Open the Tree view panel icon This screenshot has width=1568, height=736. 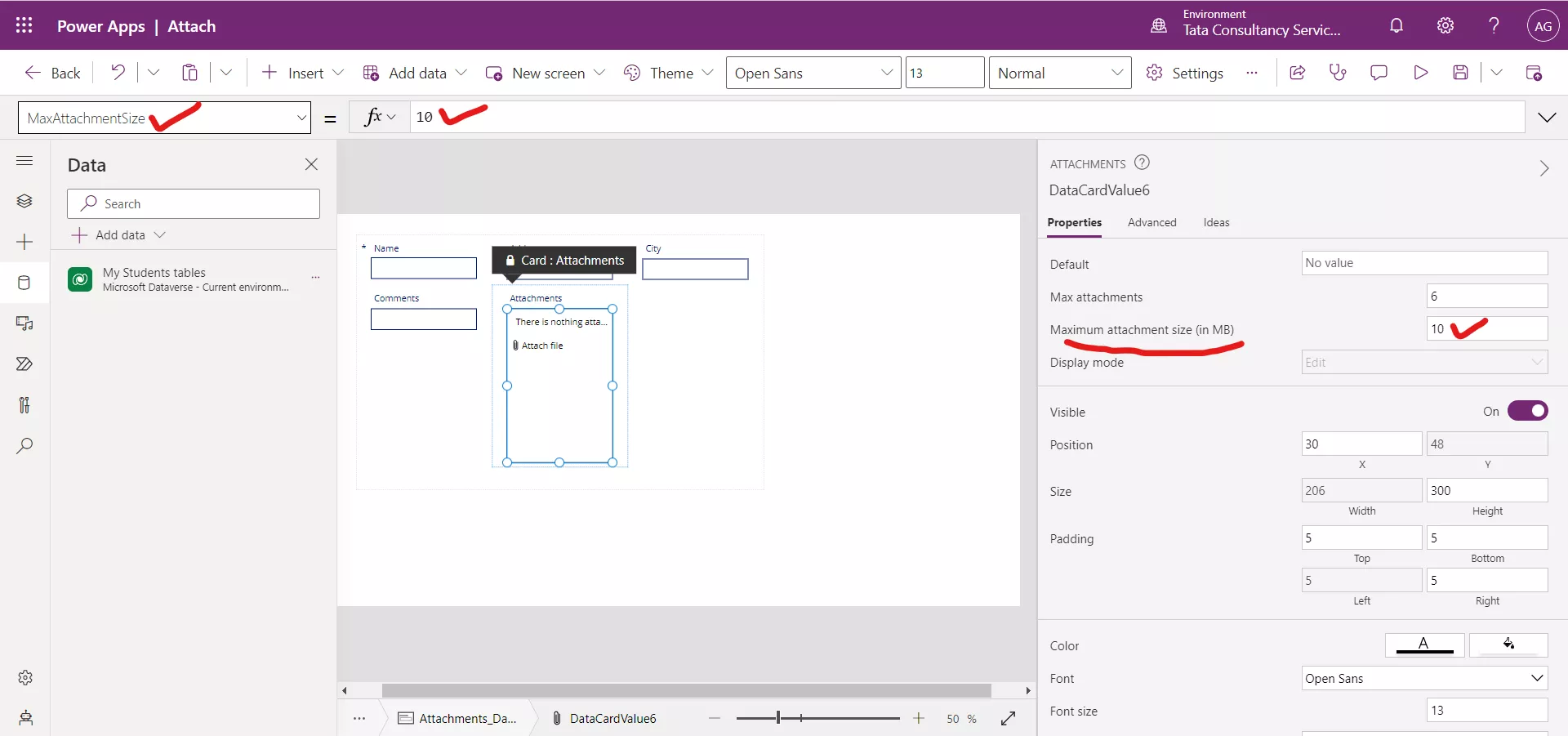(24, 201)
